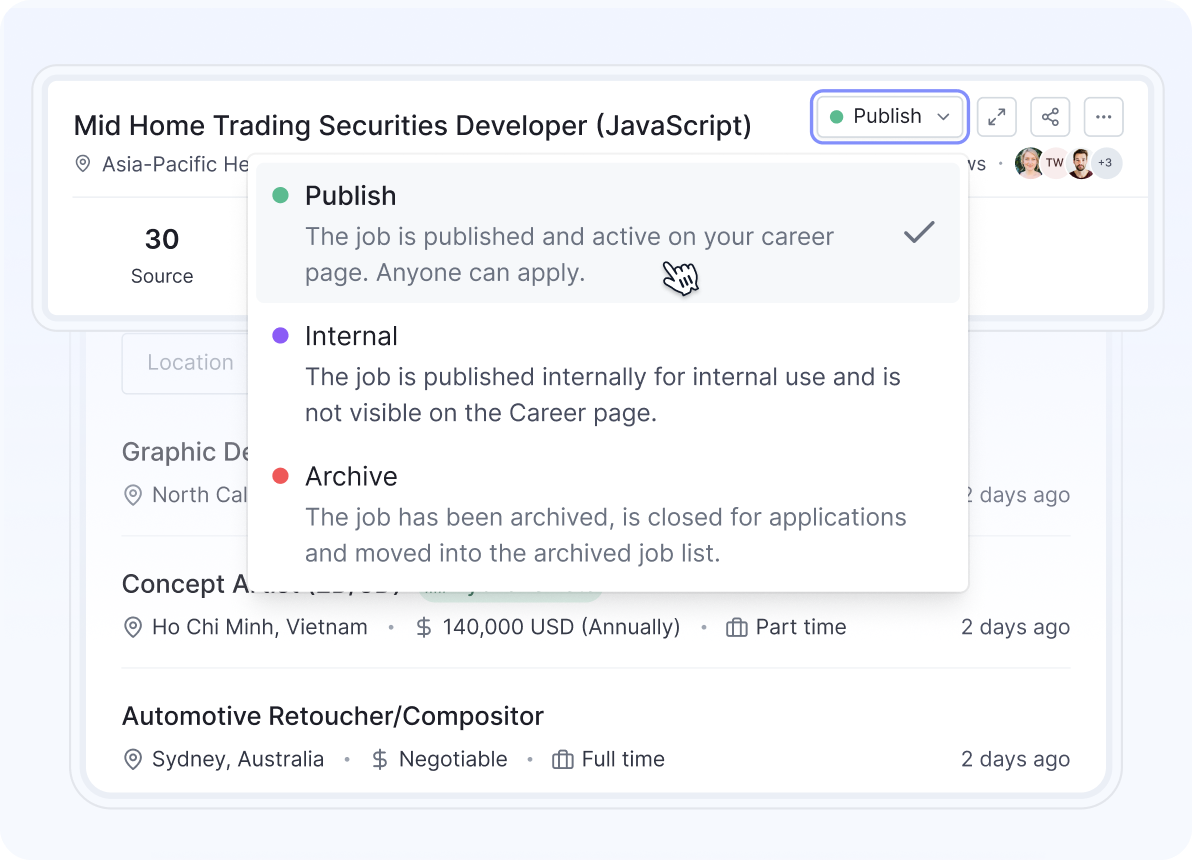This screenshot has height=860, width=1192.
Task: Click the 140,000 USD (Annually) salary text
Action: point(561,627)
